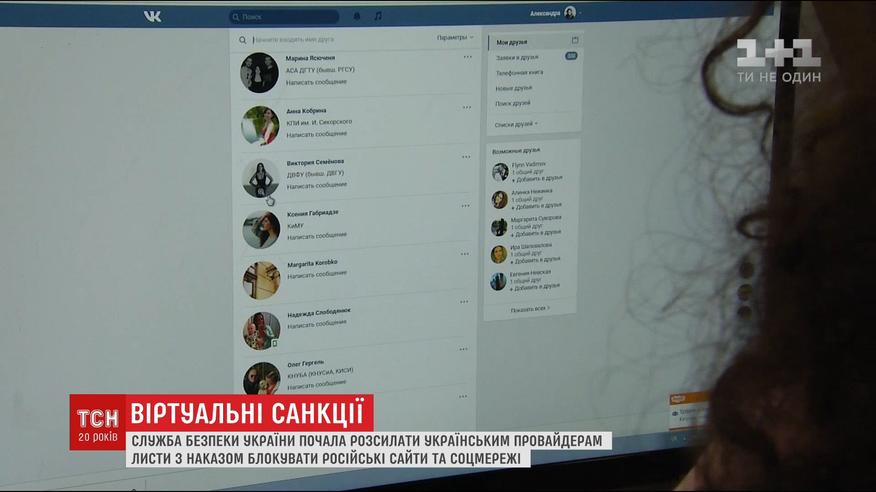
Task: Open three-dots menu for Анна Кобрина
Action: click(x=466, y=106)
